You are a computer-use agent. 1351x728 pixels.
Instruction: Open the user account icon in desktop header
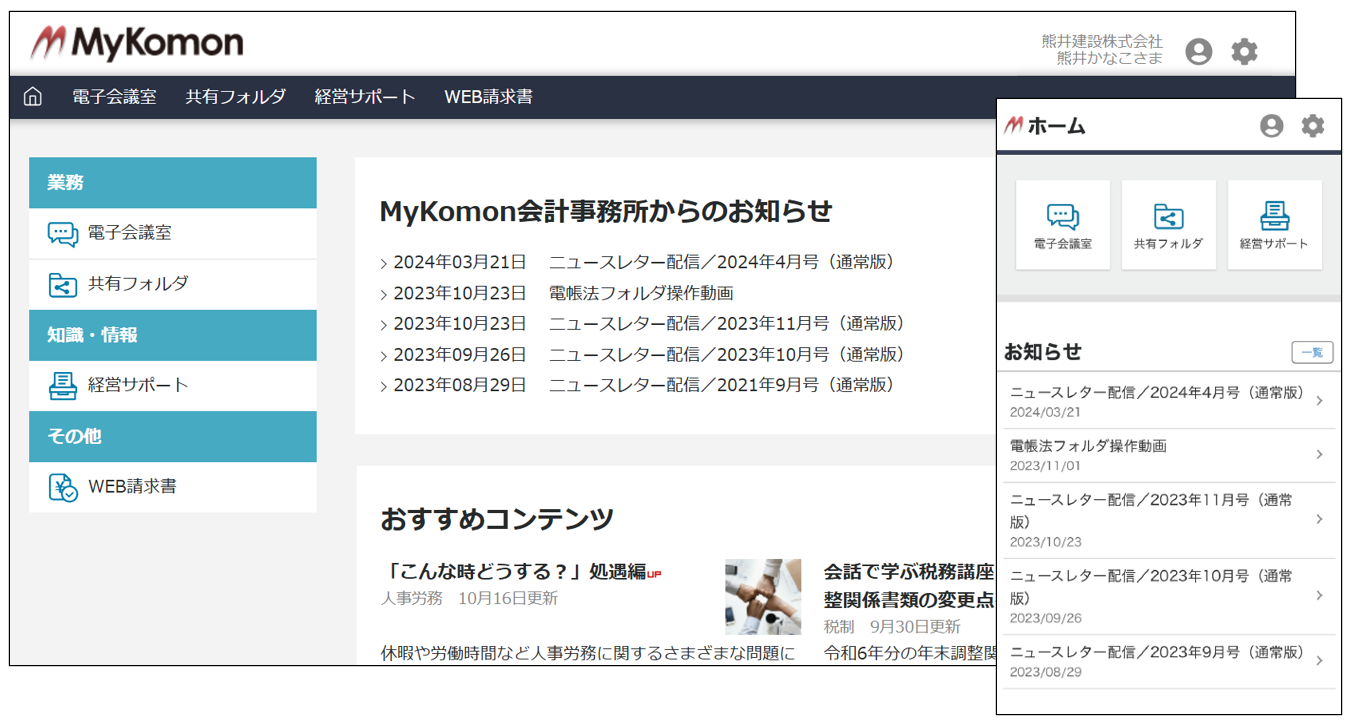(x=1198, y=51)
